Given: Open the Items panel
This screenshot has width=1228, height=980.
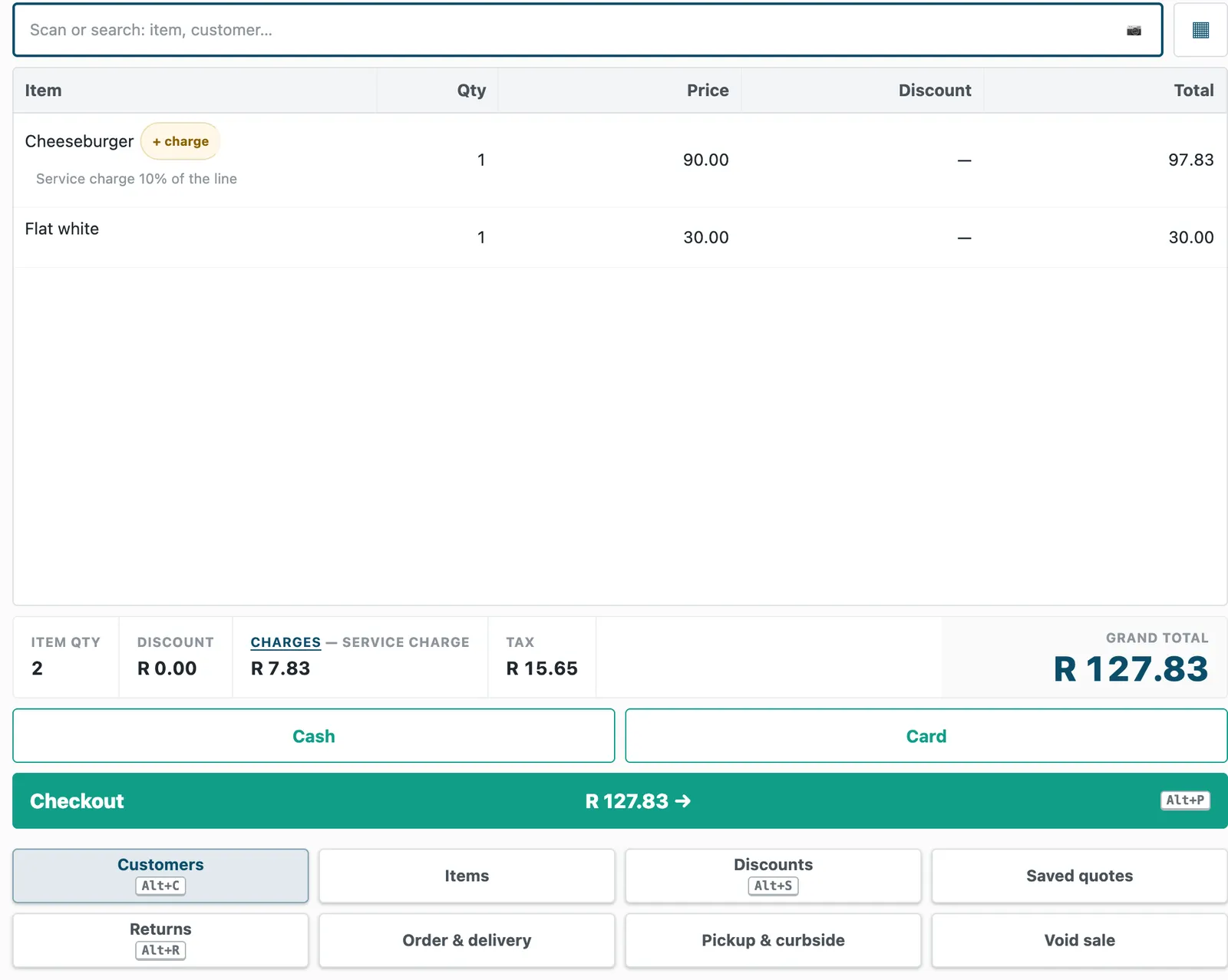Looking at the screenshot, I should [467, 876].
